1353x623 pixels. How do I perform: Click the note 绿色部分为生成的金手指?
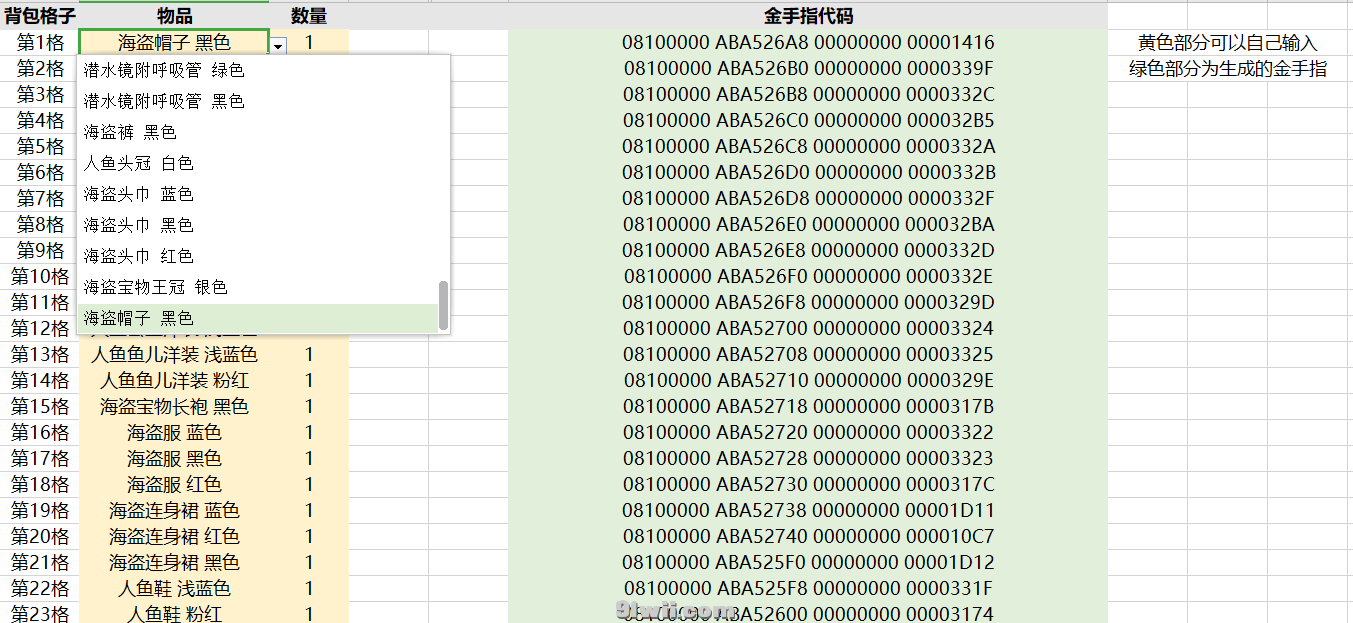click(1228, 68)
